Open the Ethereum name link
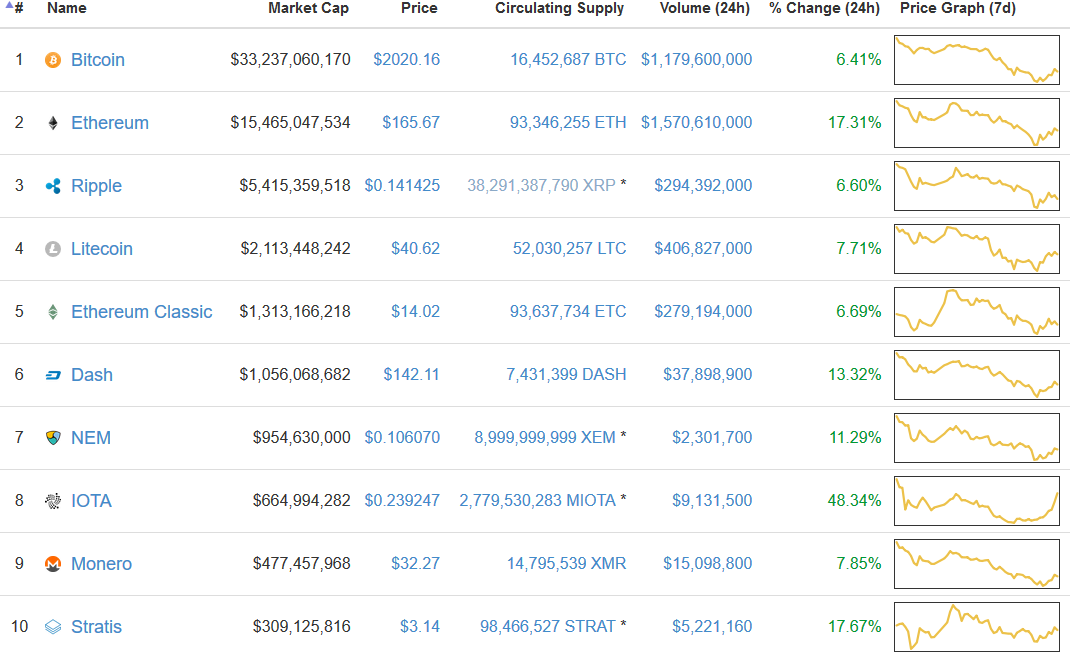This screenshot has width=1072, height=656. click(110, 123)
